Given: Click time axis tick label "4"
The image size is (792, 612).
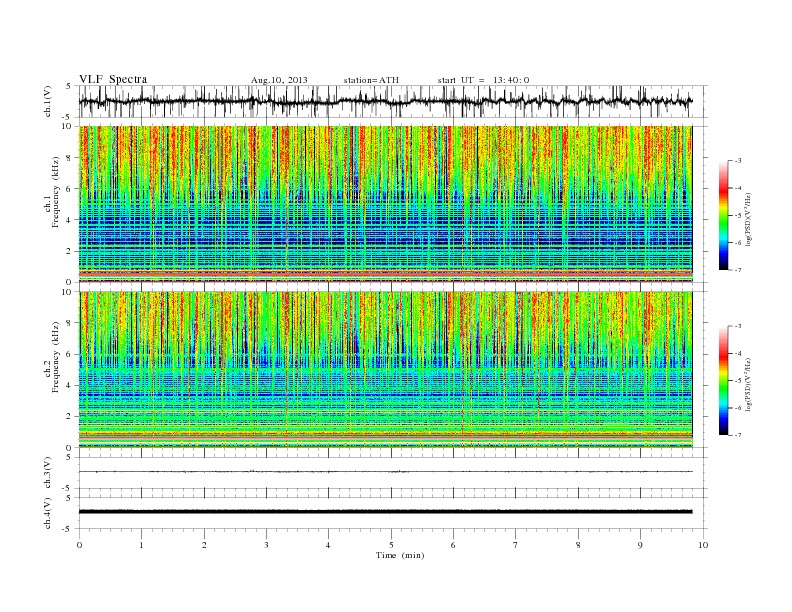Looking at the screenshot, I should [329, 545].
